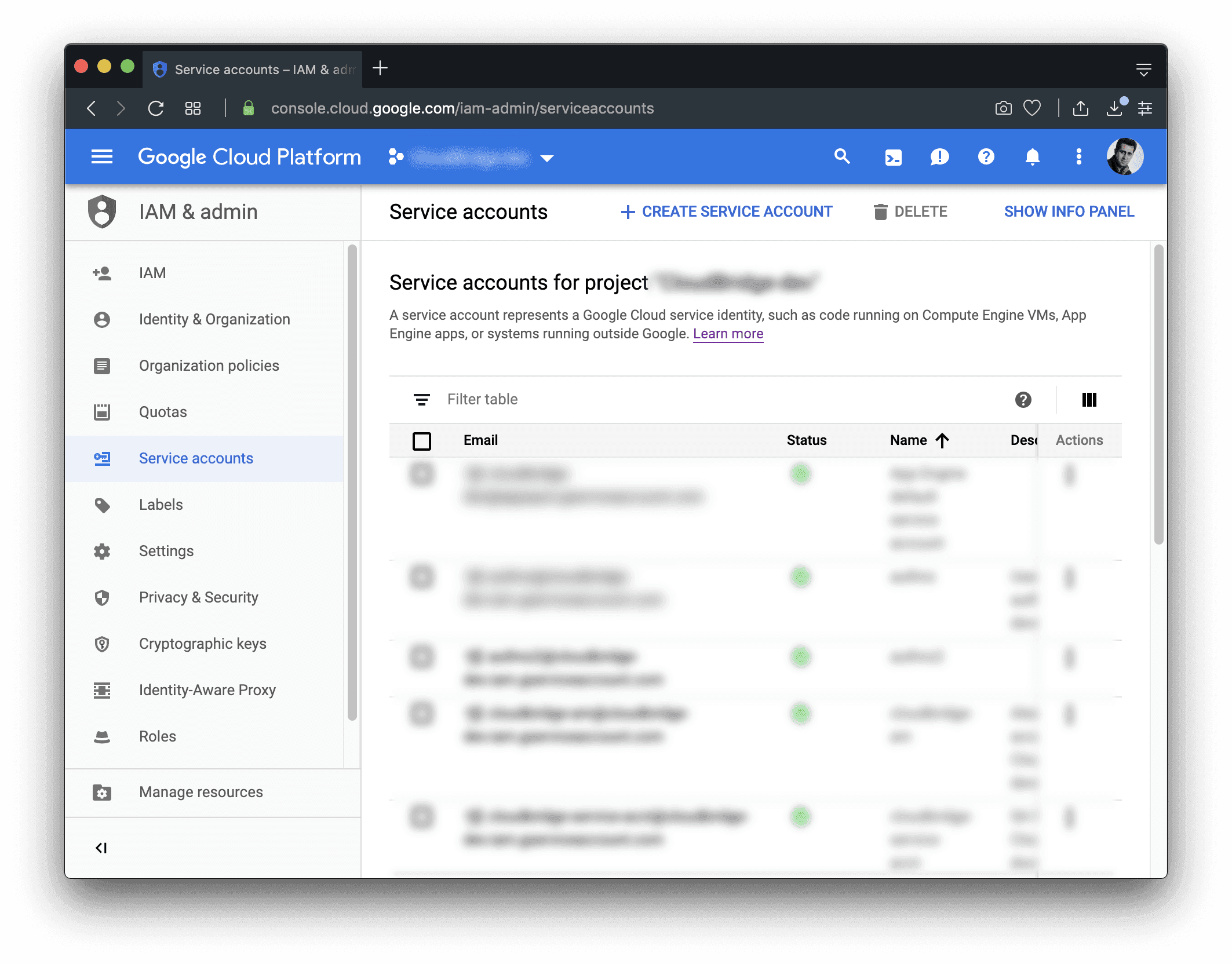
Task: Collapse the left navigation sidebar
Action: 101,848
